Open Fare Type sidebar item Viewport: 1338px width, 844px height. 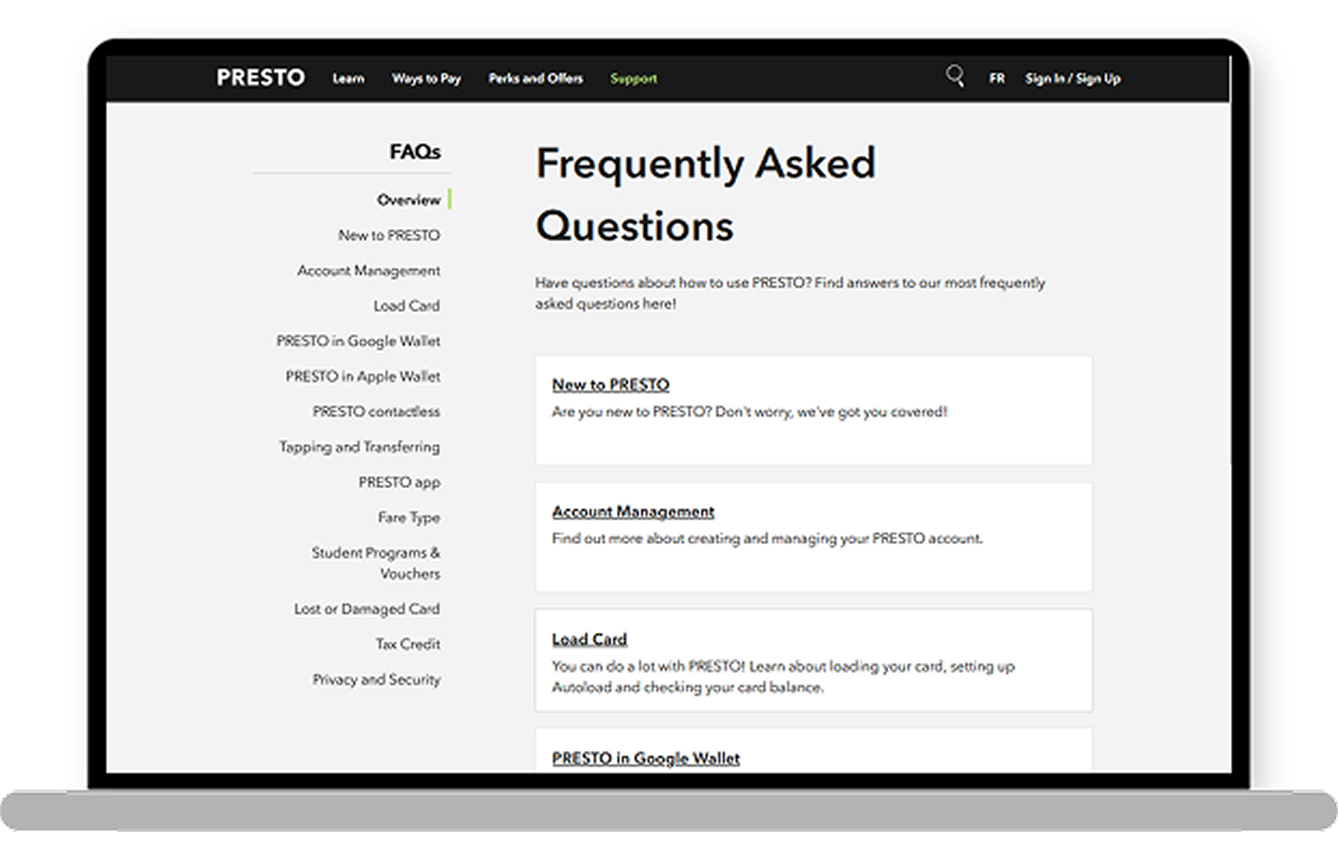click(x=409, y=517)
